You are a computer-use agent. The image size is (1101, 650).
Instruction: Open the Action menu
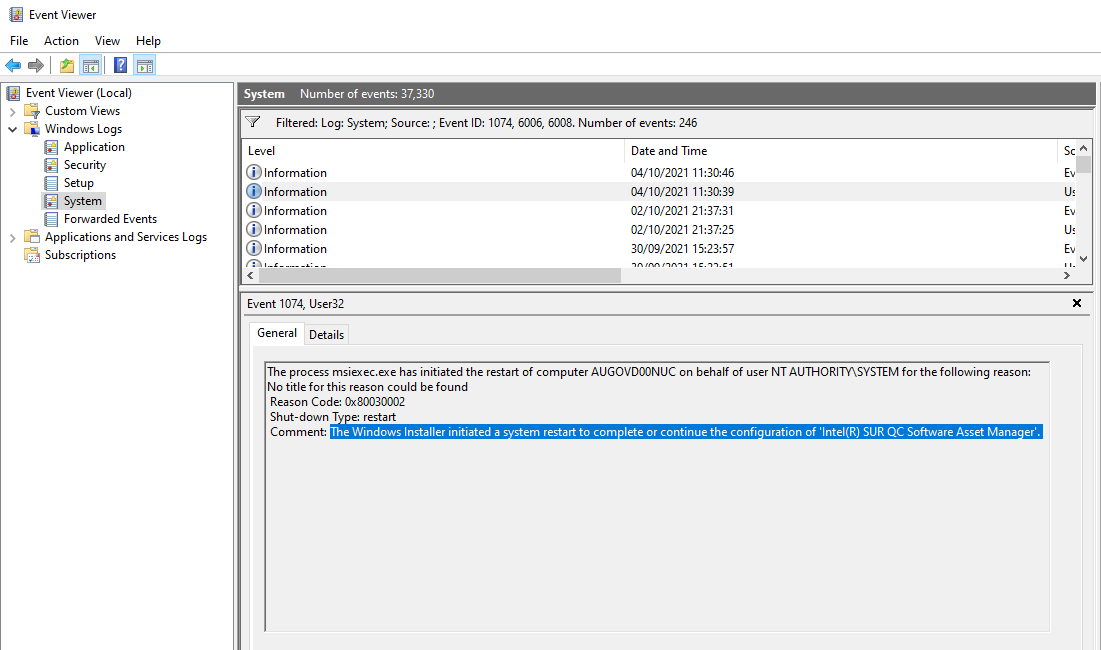61,41
